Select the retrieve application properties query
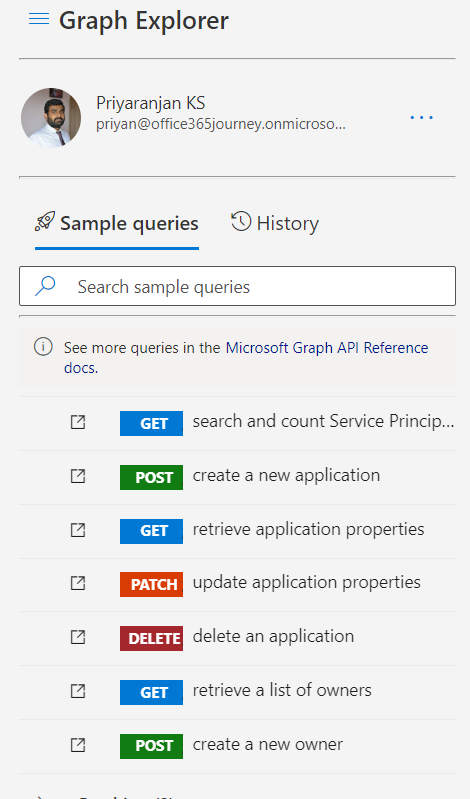The image size is (470, 799). [x=308, y=529]
